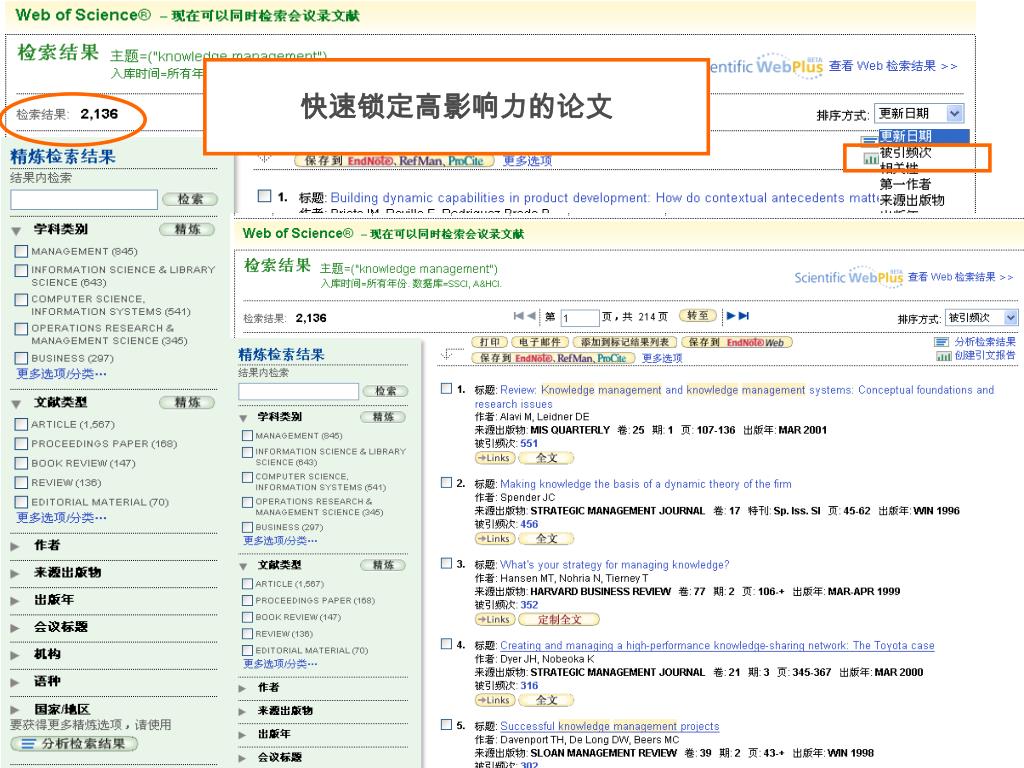Check BUSINESS (297) in back window
This screenshot has height=768, width=1024.
click(x=22, y=359)
